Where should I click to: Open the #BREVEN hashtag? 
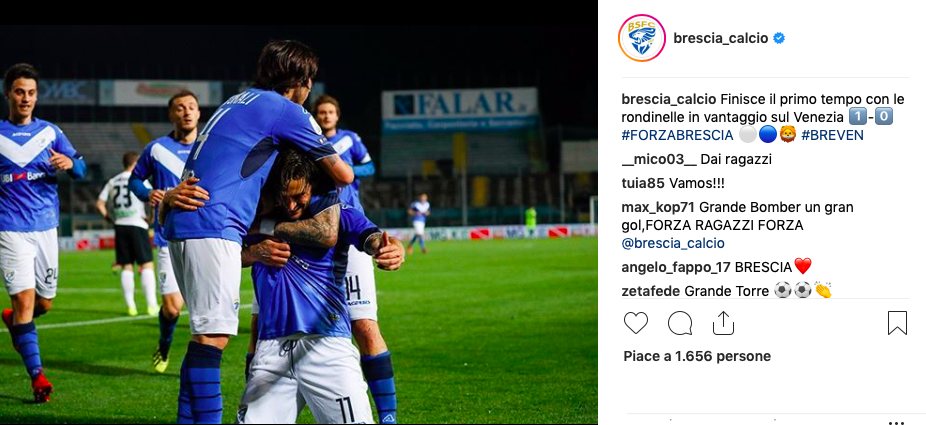pyautogui.click(x=832, y=135)
